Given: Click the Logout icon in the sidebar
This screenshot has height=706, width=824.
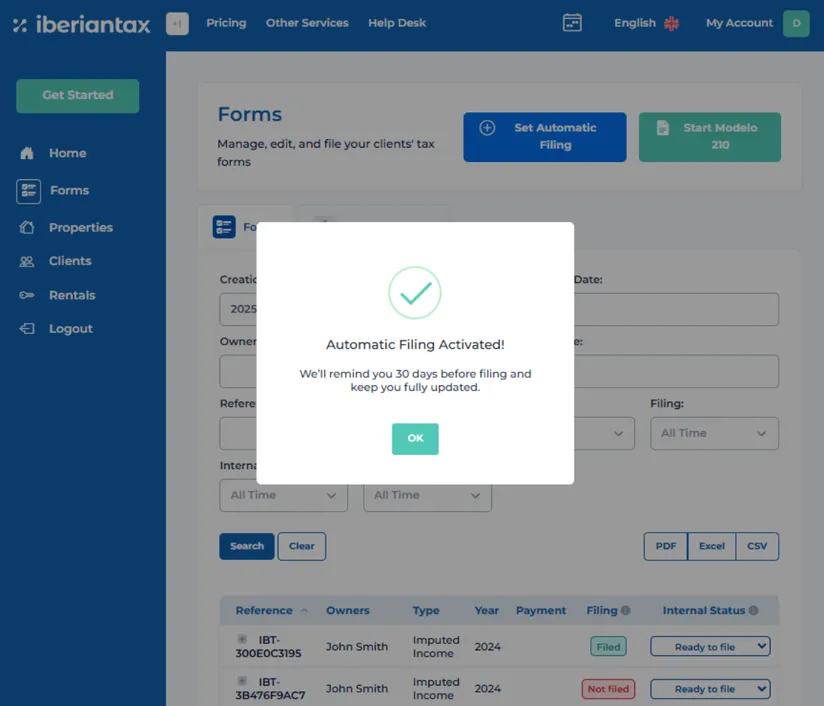Looking at the screenshot, I should [28, 328].
